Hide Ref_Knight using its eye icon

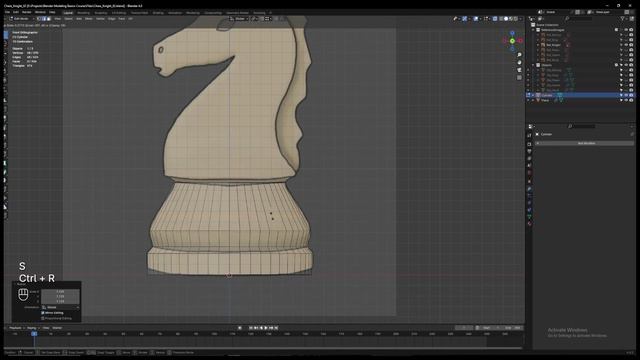pyautogui.click(x=626, y=45)
